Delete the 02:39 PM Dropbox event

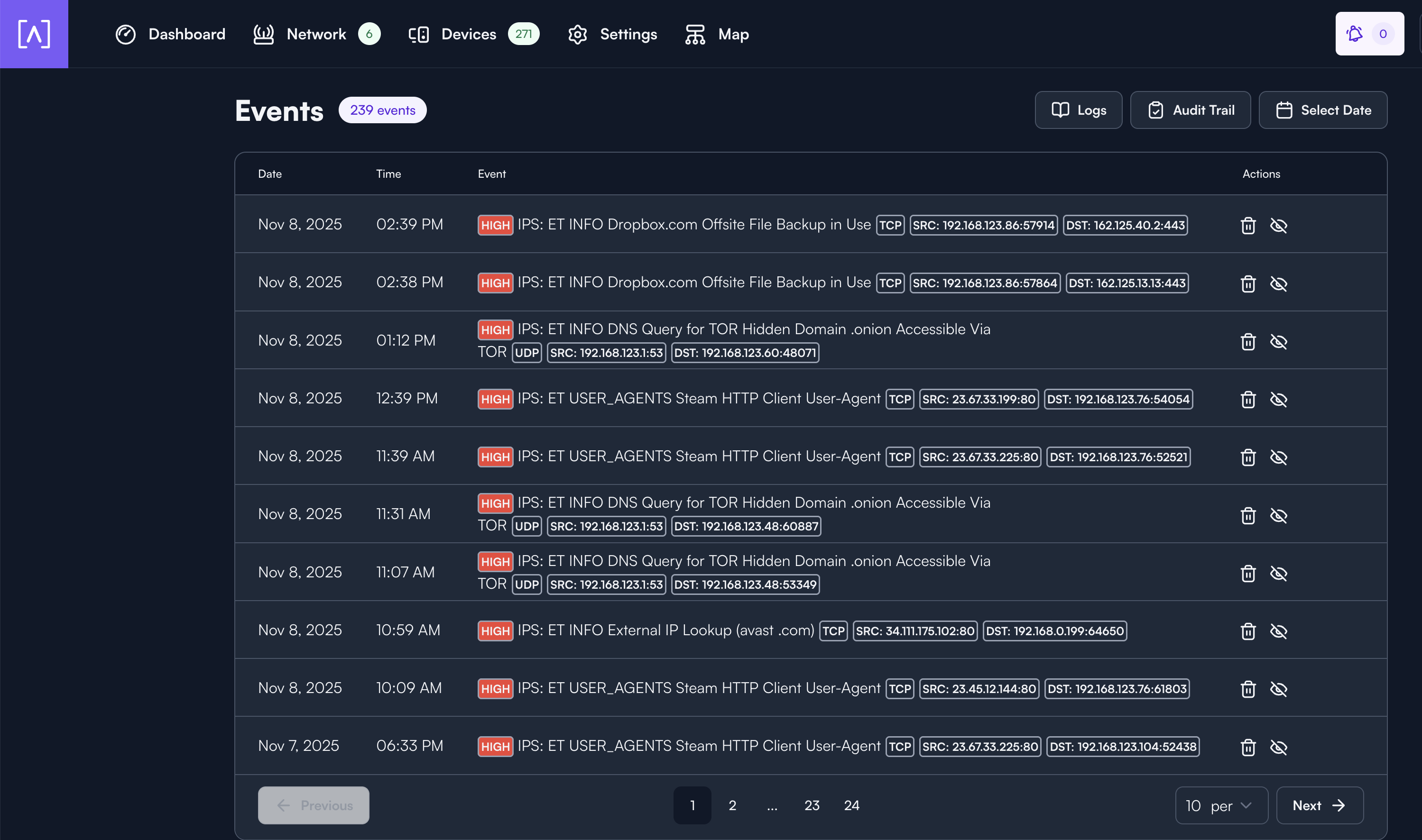1248,225
